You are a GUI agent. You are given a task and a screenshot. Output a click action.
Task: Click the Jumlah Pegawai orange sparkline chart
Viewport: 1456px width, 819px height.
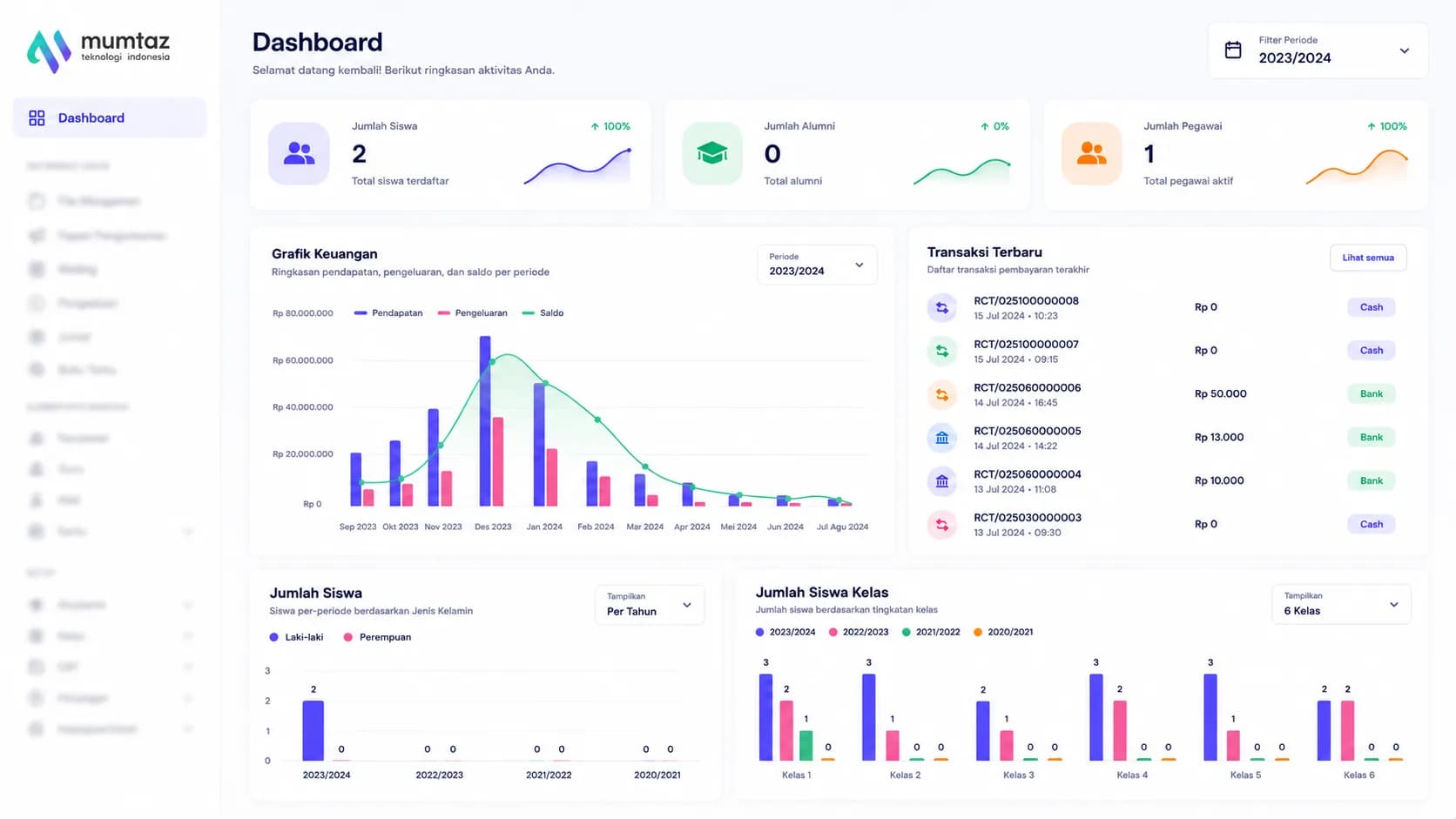tap(1357, 167)
